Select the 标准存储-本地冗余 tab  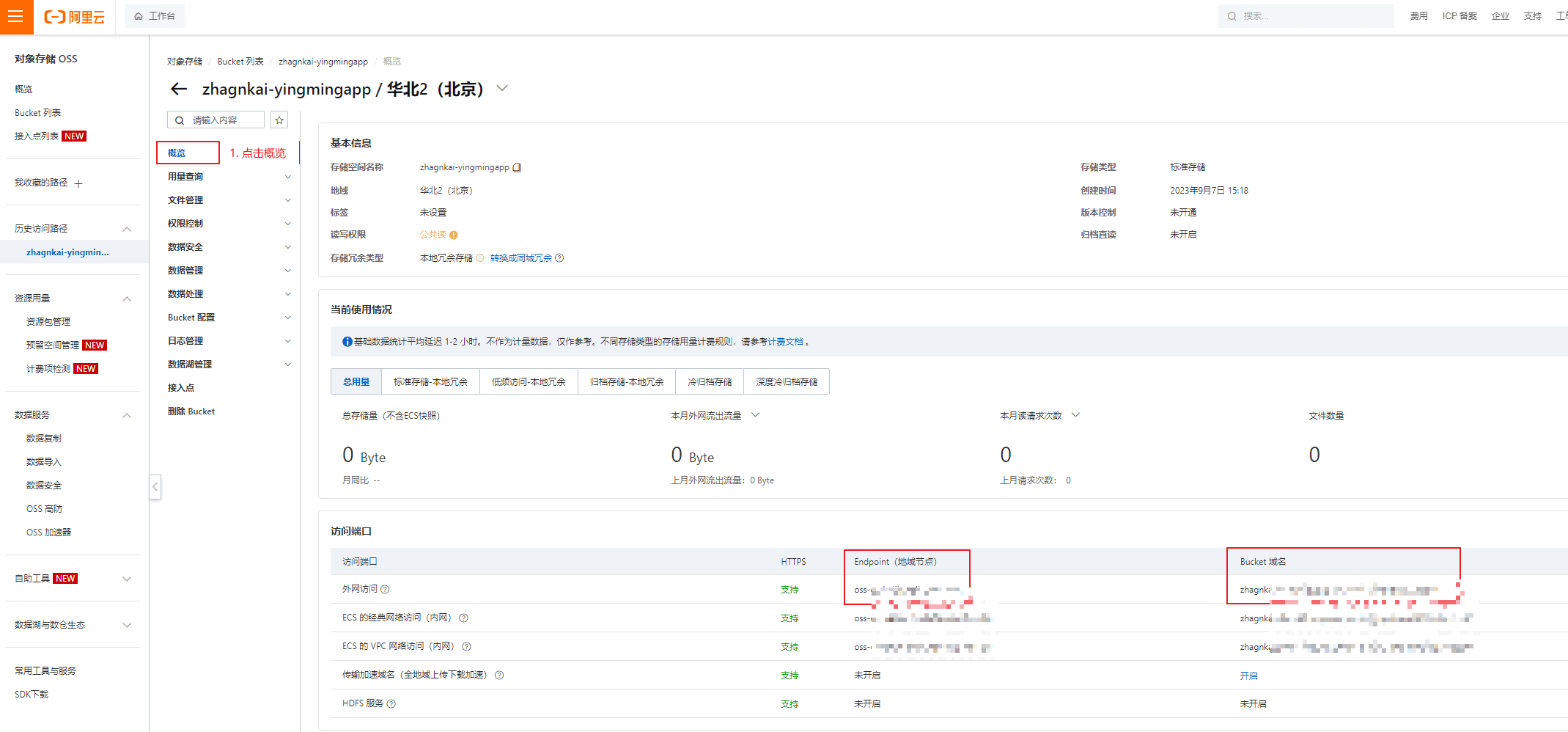[x=430, y=381]
